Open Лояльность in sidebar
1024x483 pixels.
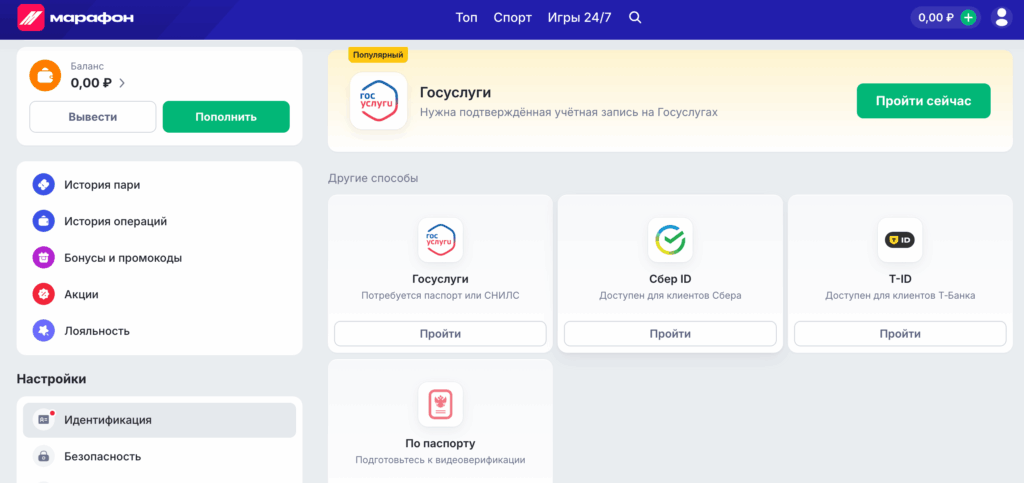pos(159,331)
